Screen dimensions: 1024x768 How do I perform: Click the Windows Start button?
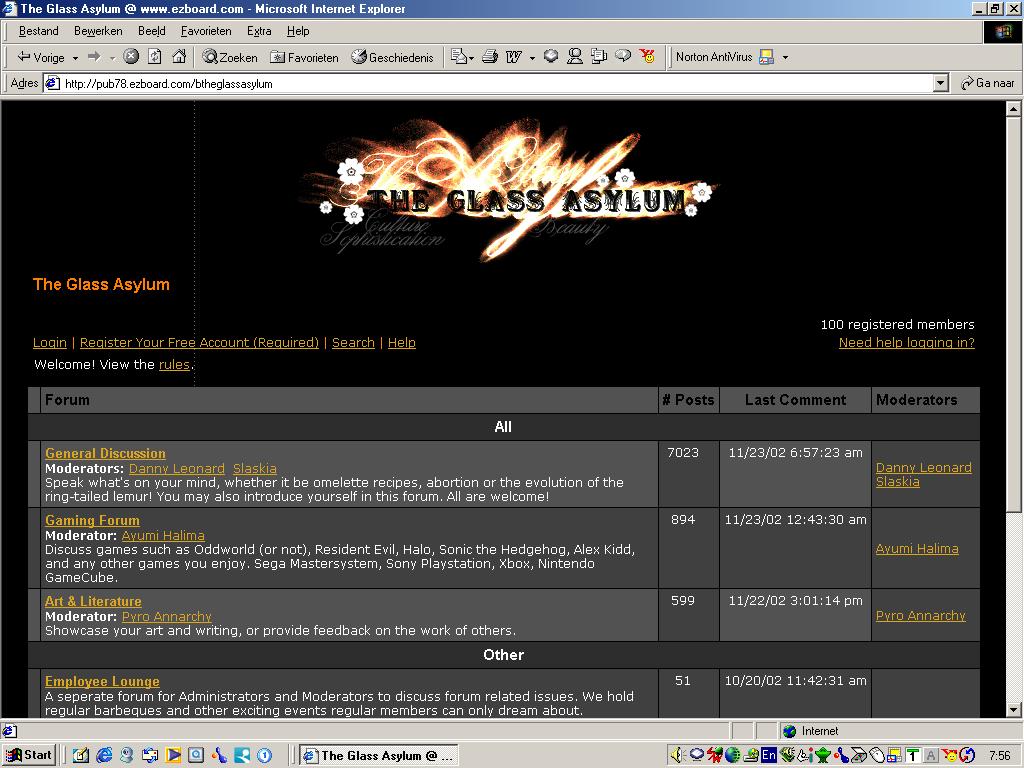29,755
